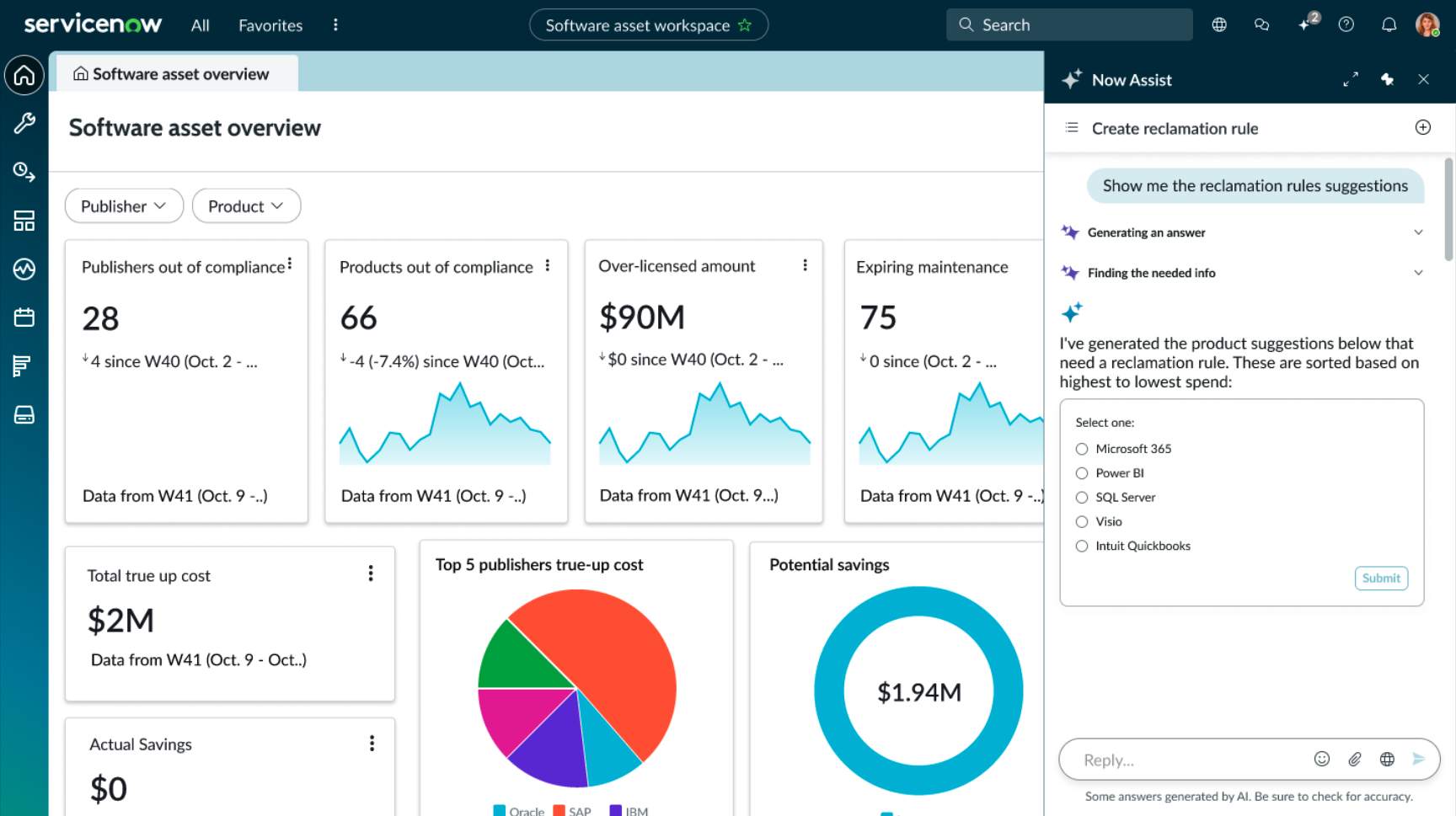Open the vertical ellipsis menu beside Favorites
The image size is (1456, 816).
point(335,25)
